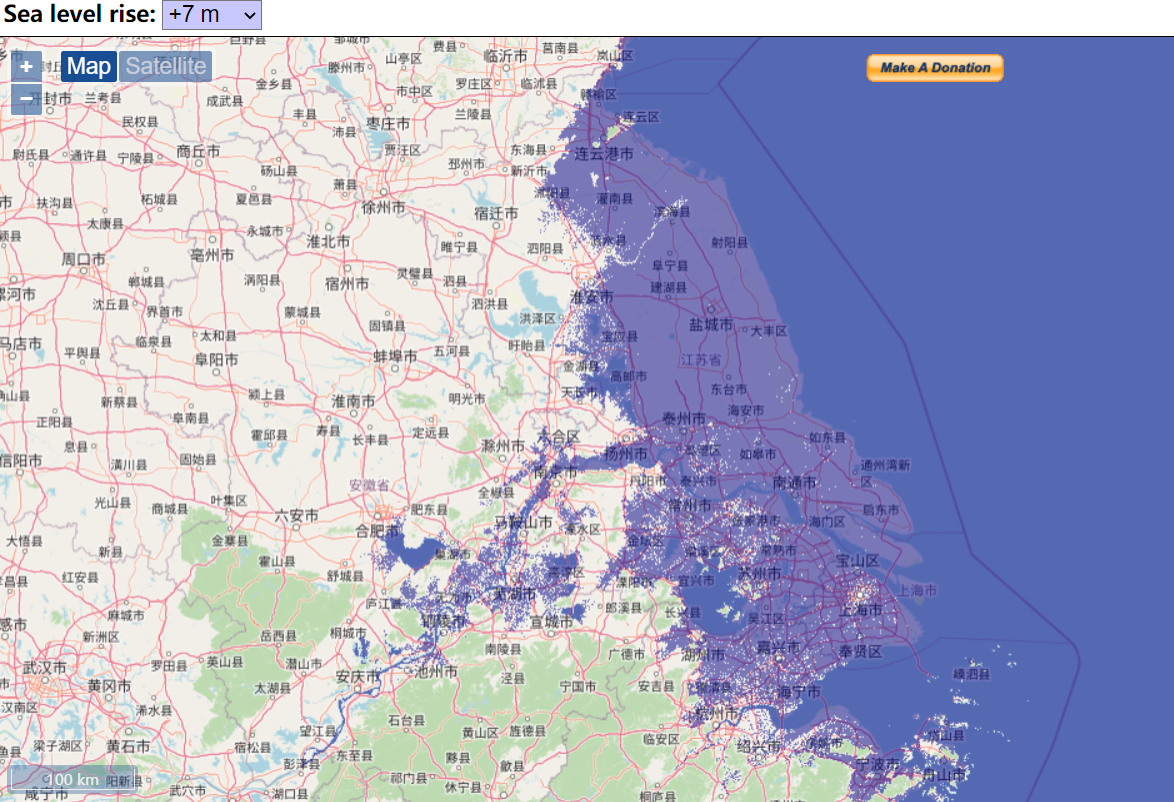The image size is (1174, 802).
Task: Select the 周口市 map label
Action: (83, 259)
